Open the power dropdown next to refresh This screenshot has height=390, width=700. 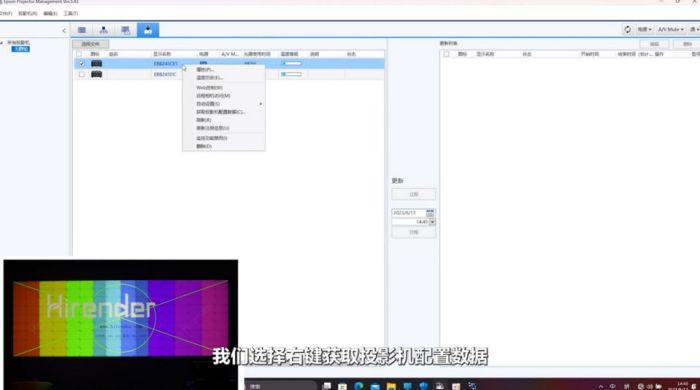pos(644,29)
